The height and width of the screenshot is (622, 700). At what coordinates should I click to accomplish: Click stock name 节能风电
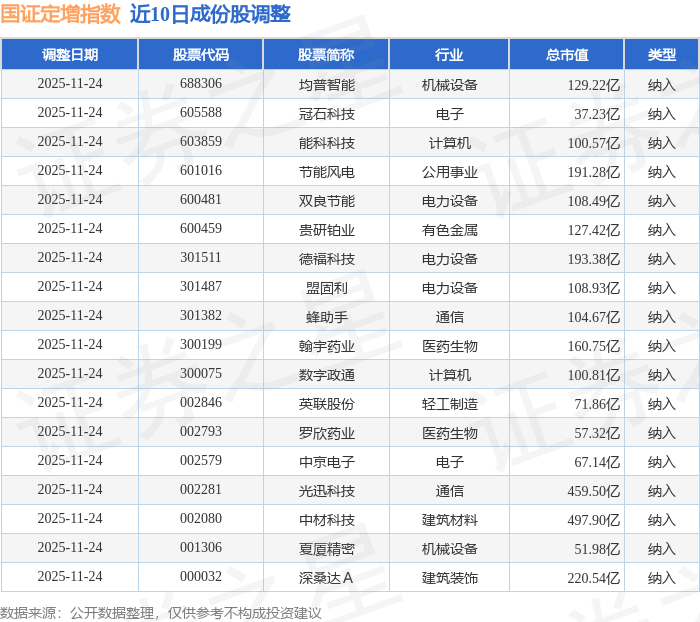point(327,172)
